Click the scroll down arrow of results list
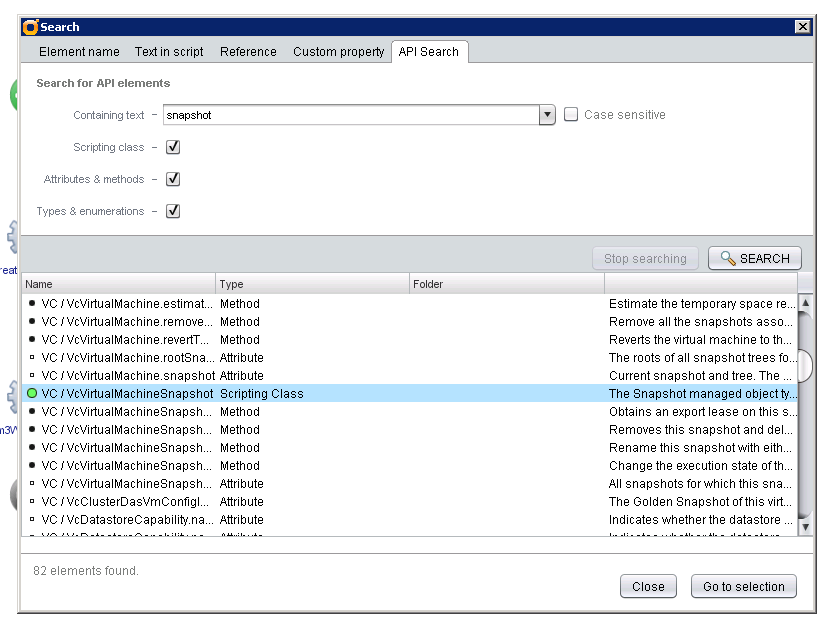829x625 pixels. pyautogui.click(x=805, y=527)
